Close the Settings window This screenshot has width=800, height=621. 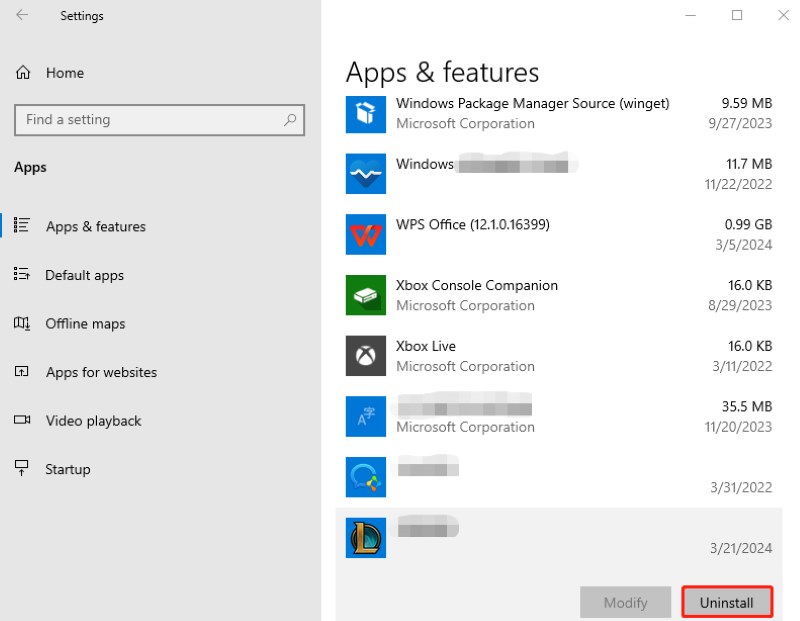pos(783,15)
